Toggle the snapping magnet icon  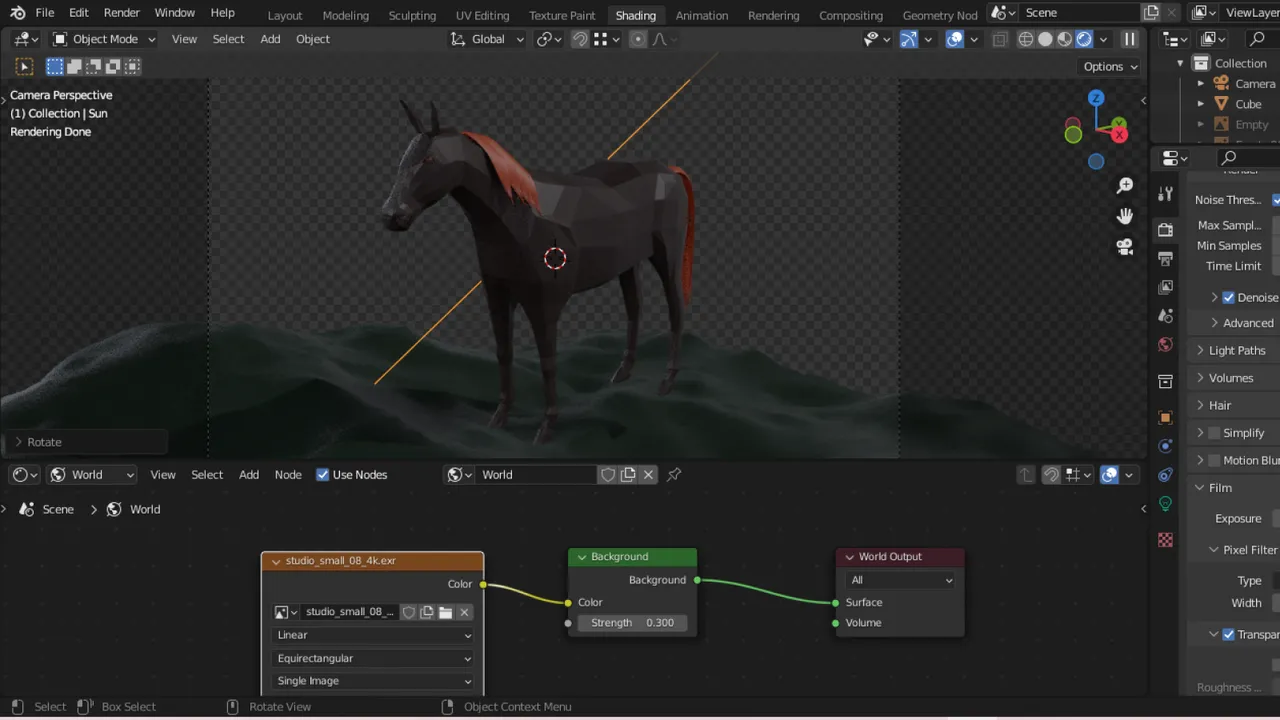580,39
